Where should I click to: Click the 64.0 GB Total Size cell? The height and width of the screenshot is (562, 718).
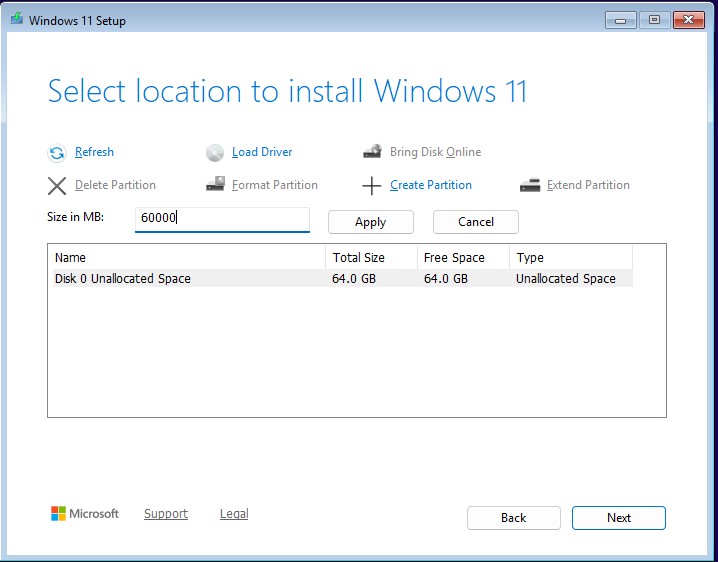tap(354, 278)
